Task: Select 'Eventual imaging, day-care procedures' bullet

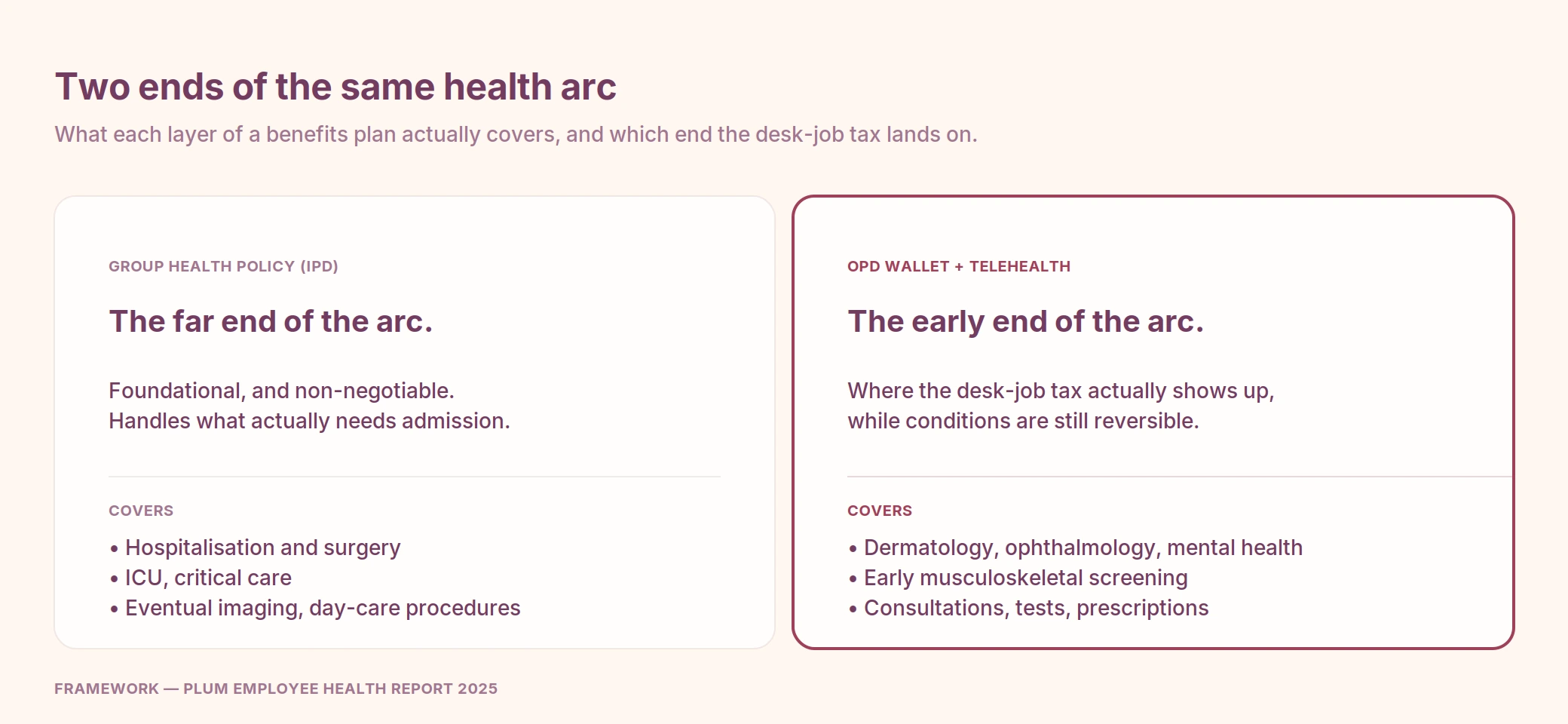Action: 315,608
